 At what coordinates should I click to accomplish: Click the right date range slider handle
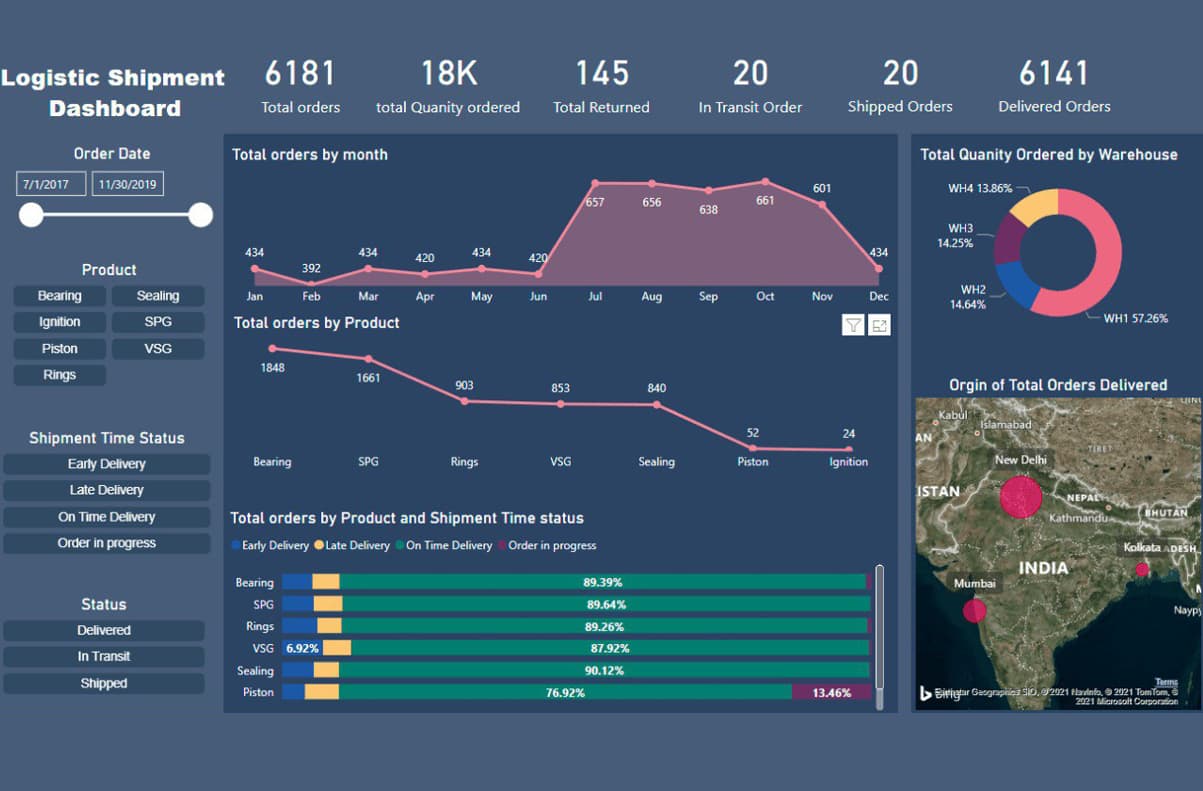coord(201,215)
